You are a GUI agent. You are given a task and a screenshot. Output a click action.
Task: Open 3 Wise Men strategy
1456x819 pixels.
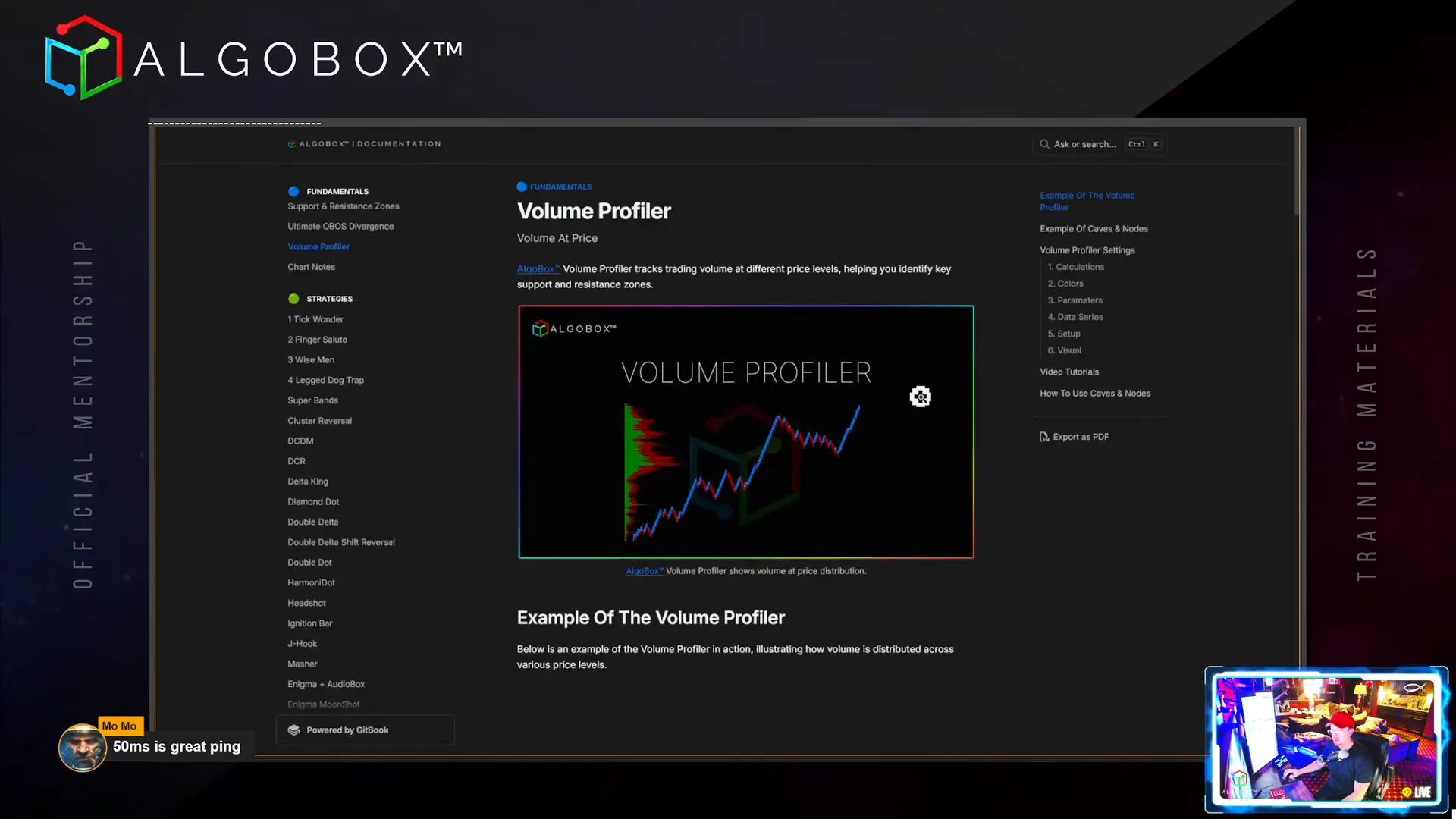pos(311,360)
